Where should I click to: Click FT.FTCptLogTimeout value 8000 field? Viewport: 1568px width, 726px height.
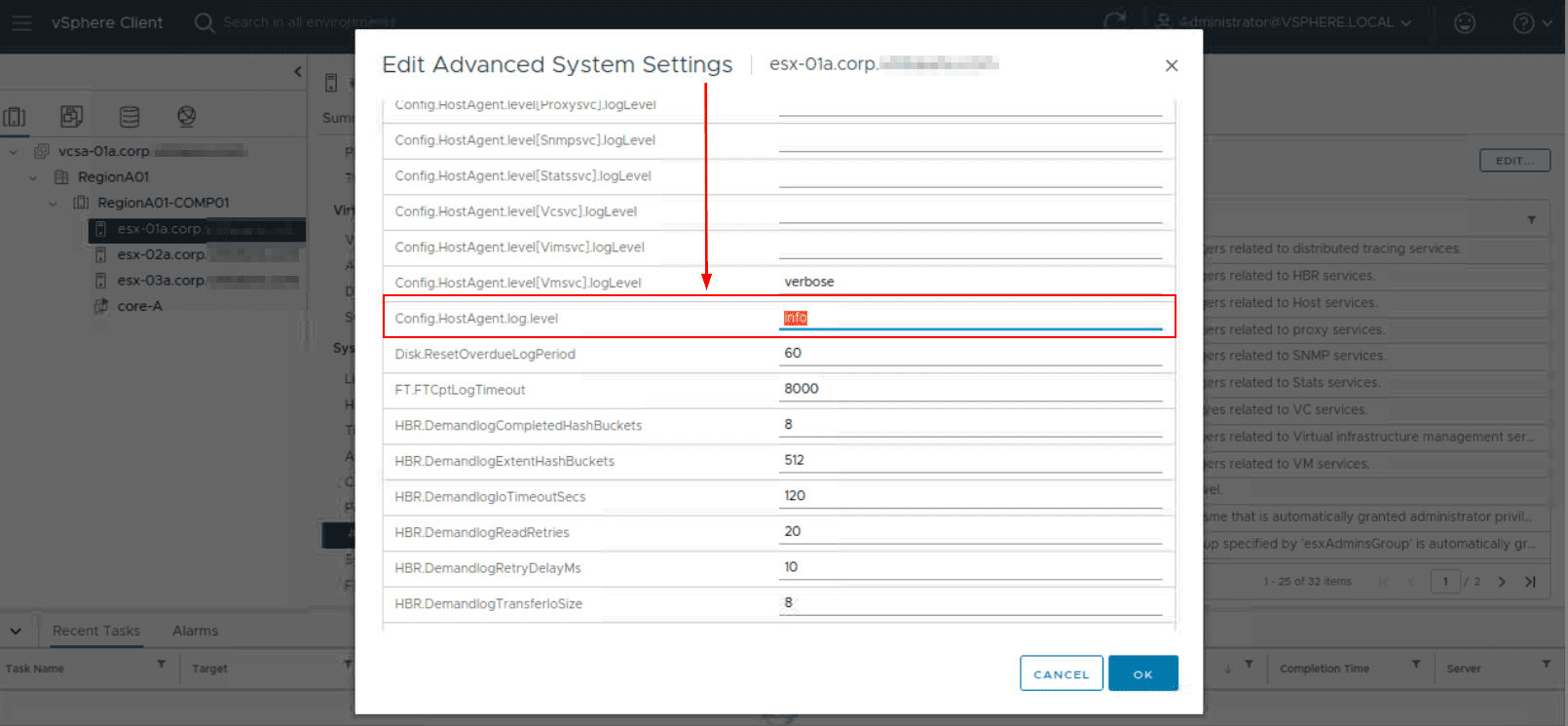(x=970, y=389)
